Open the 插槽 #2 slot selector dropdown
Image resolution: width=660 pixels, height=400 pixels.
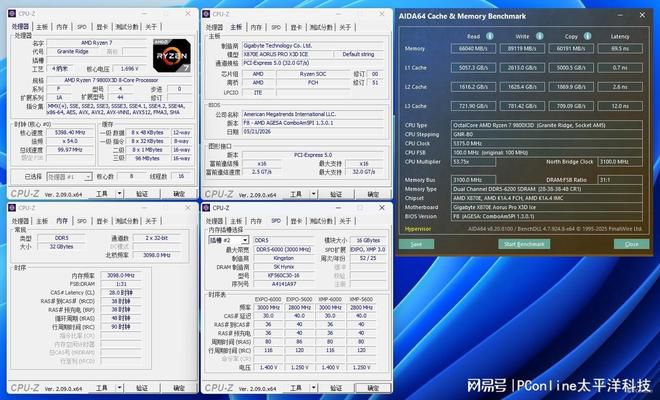point(245,240)
